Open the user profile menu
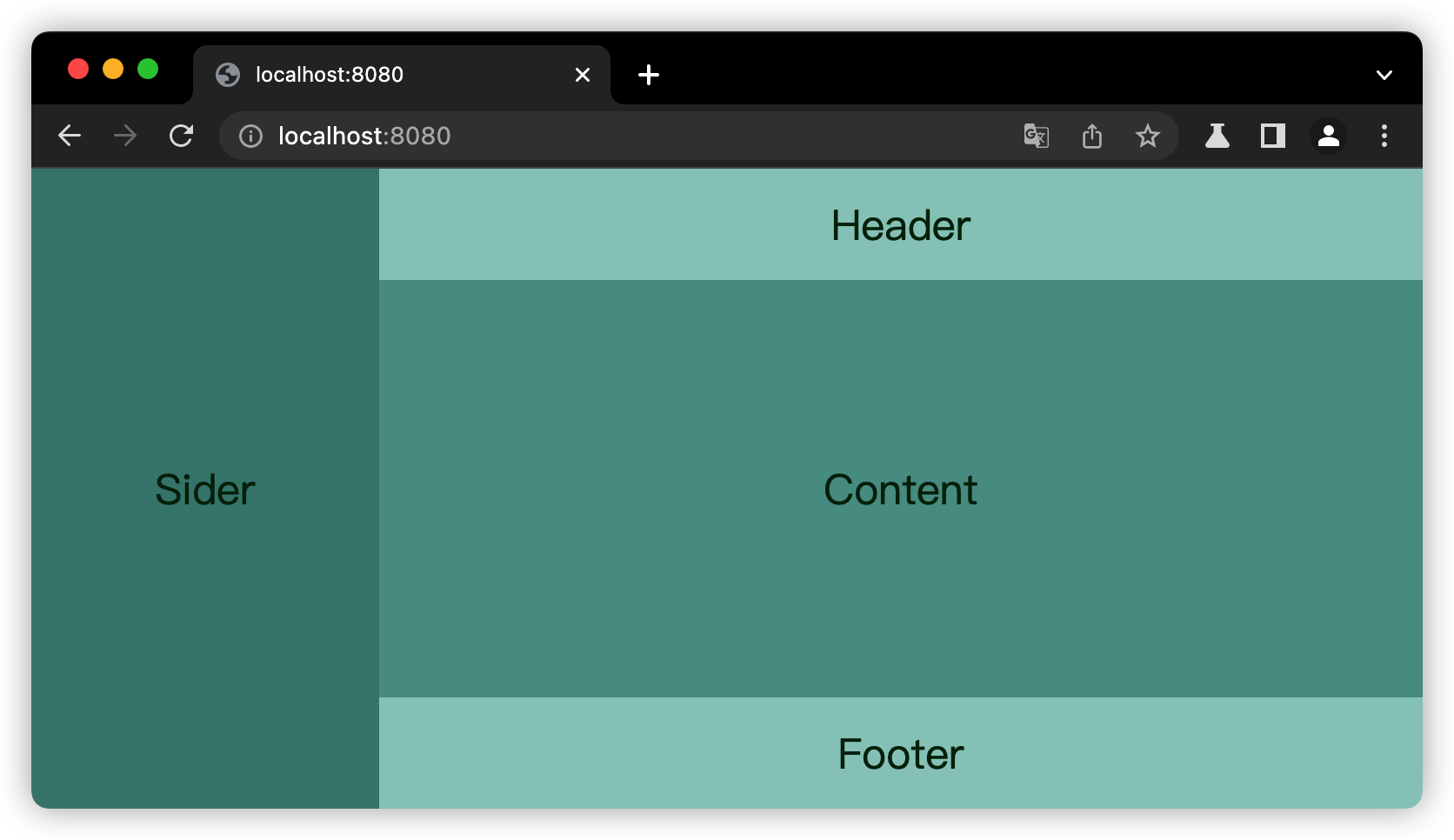1454x840 pixels. click(1329, 136)
